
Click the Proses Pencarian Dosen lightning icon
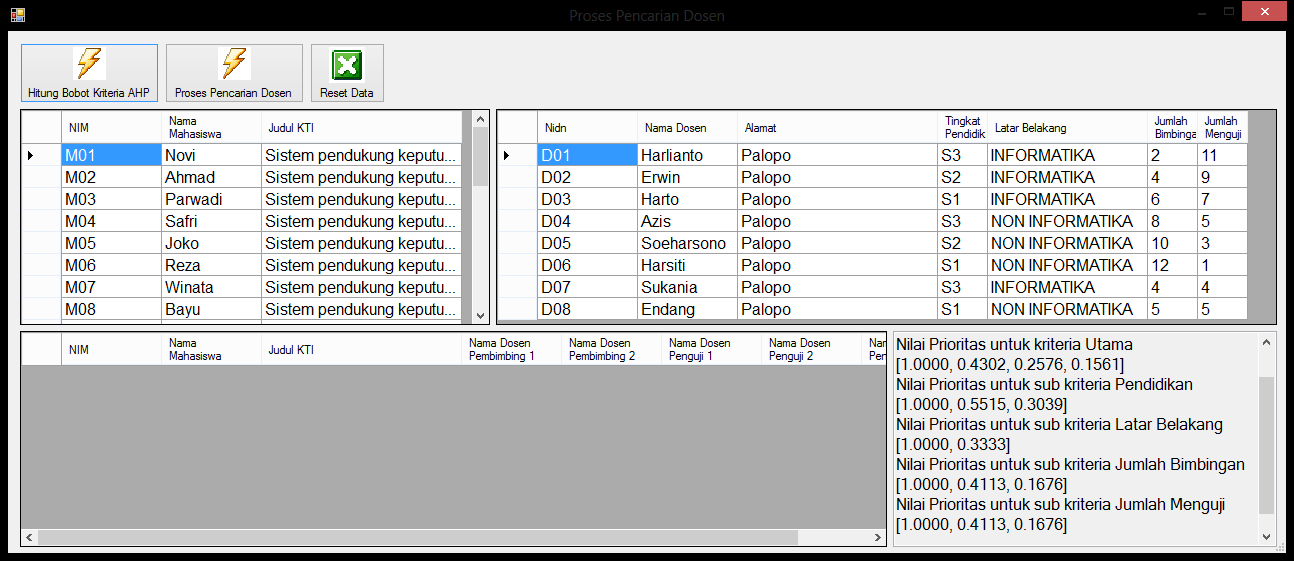pos(234,64)
